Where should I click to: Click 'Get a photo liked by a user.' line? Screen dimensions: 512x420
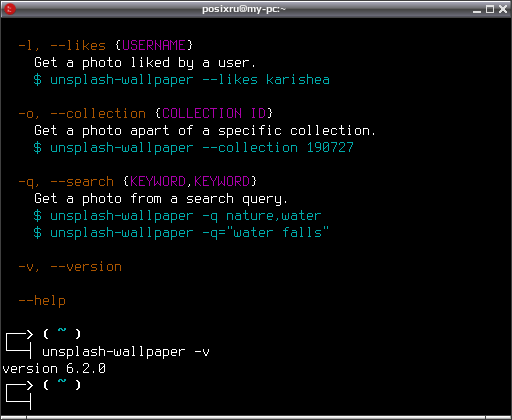click(x=145, y=63)
